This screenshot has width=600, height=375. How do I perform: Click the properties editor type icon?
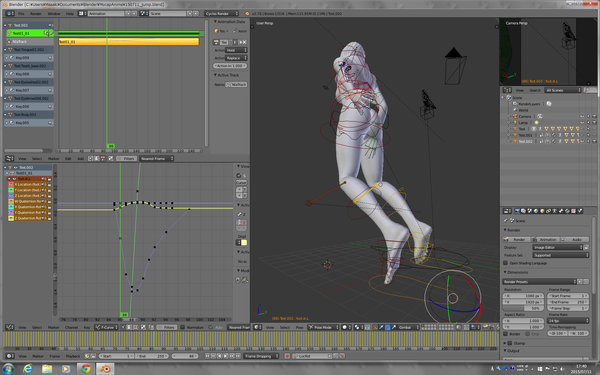pyautogui.click(x=507, y=211)
